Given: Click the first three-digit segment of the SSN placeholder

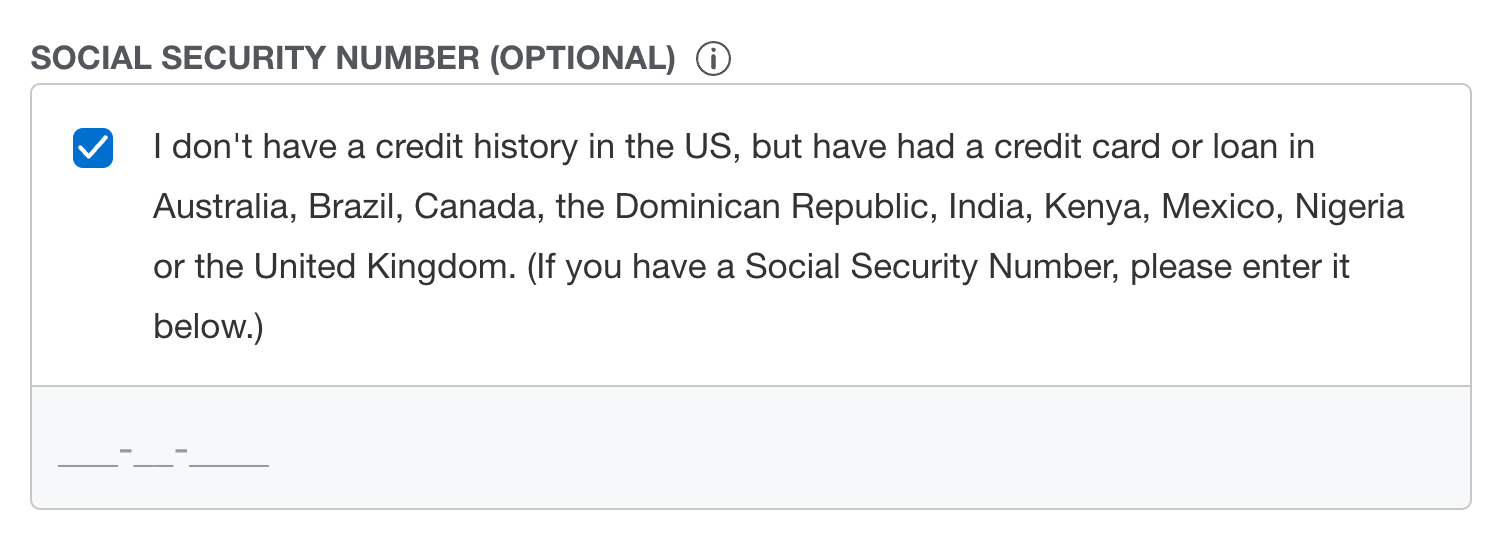Looking at the screenshot, I should (86, 459).
